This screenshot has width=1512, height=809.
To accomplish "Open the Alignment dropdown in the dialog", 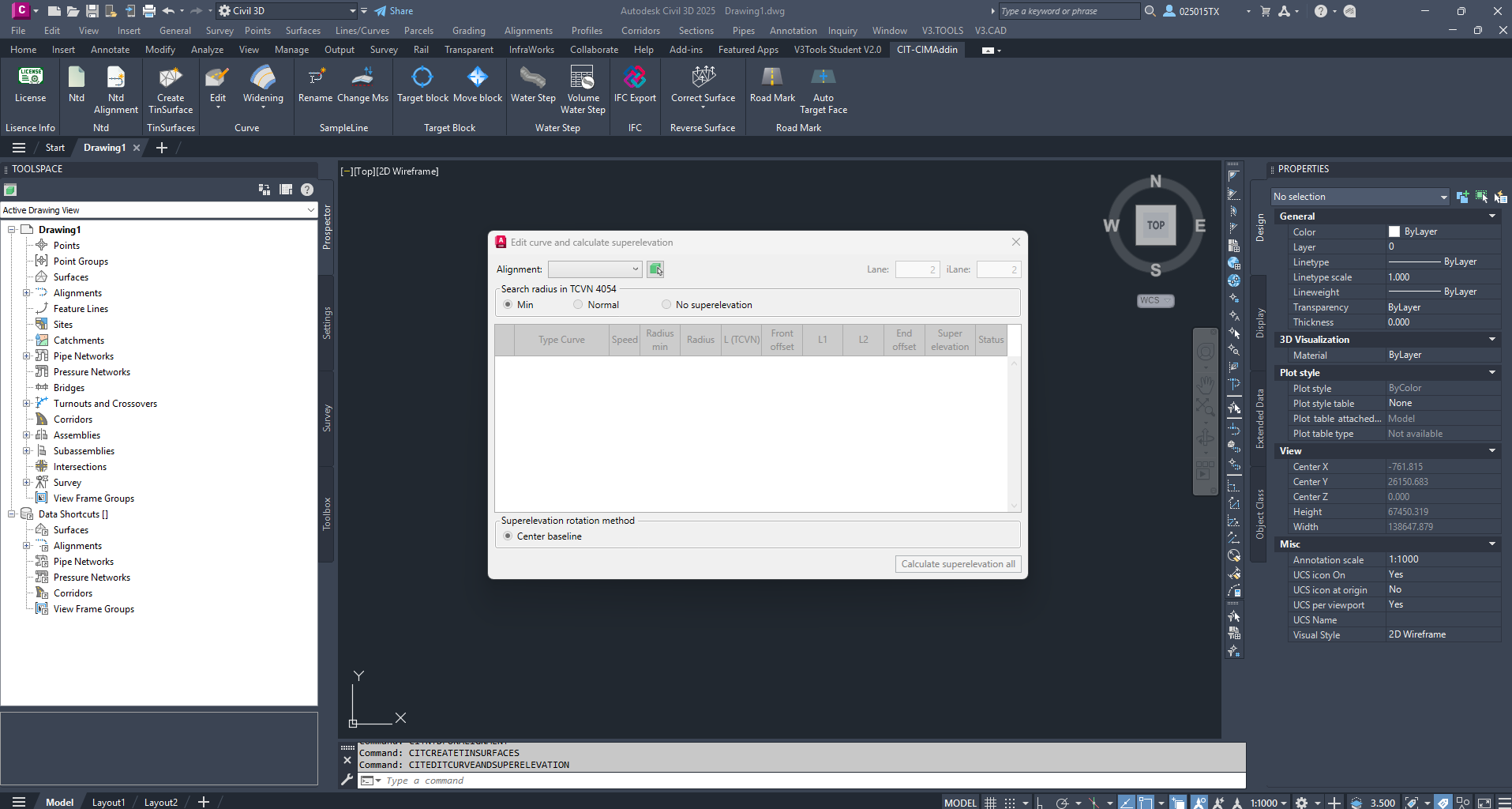I will pos(595,269).
